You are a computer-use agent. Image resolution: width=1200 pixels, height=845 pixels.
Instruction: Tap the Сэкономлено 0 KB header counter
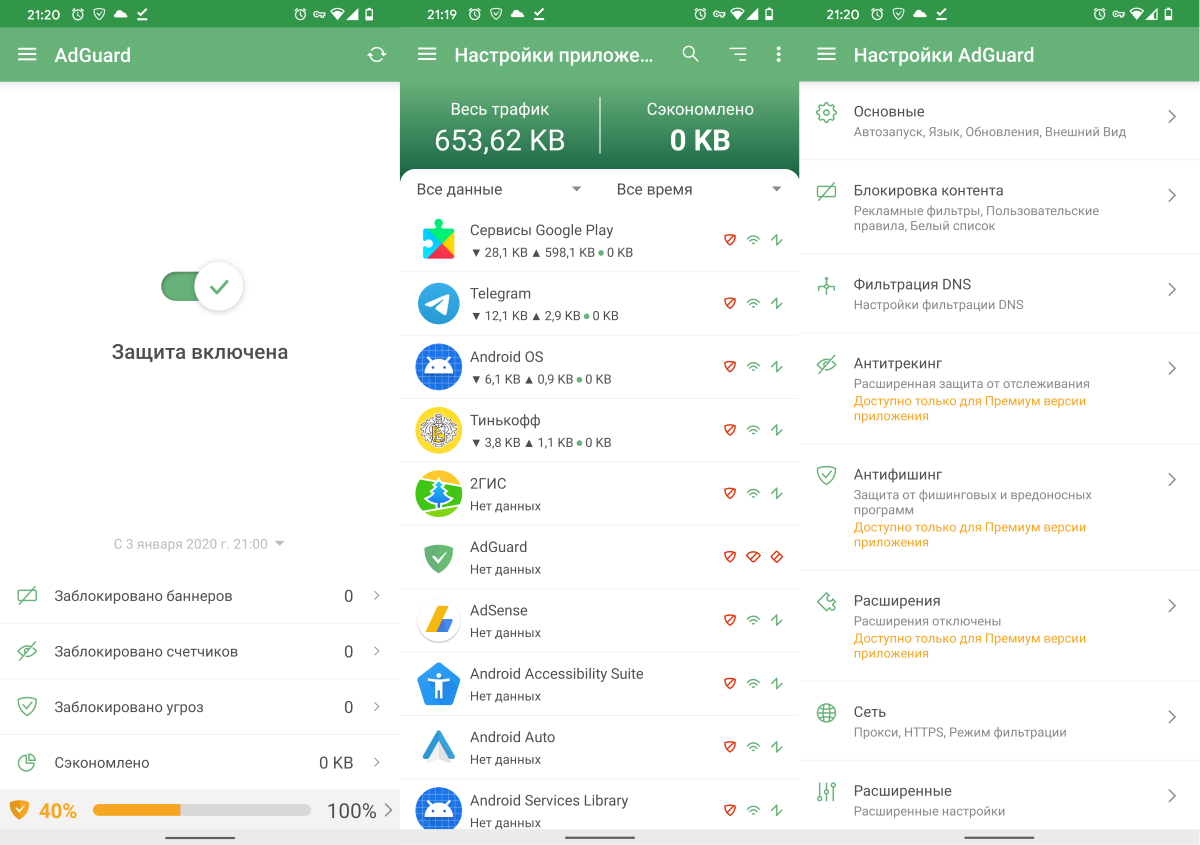pos(700,127)
